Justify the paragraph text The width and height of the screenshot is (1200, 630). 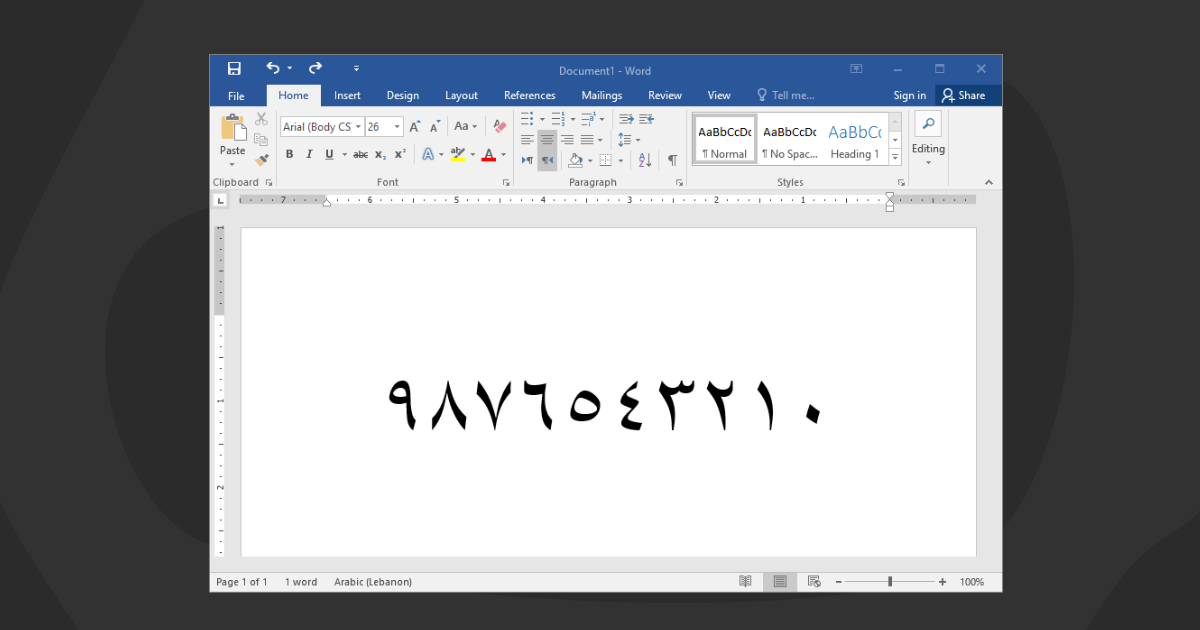587,140
